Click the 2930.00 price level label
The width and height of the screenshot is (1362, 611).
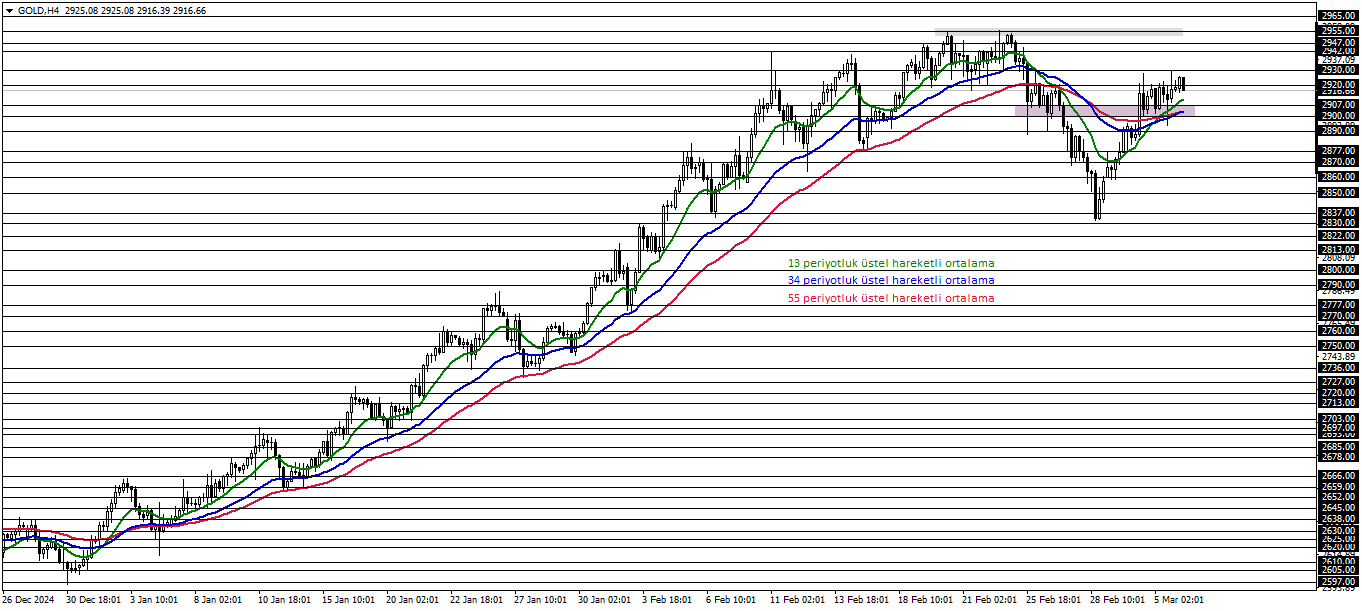(x=1338, y=70)
